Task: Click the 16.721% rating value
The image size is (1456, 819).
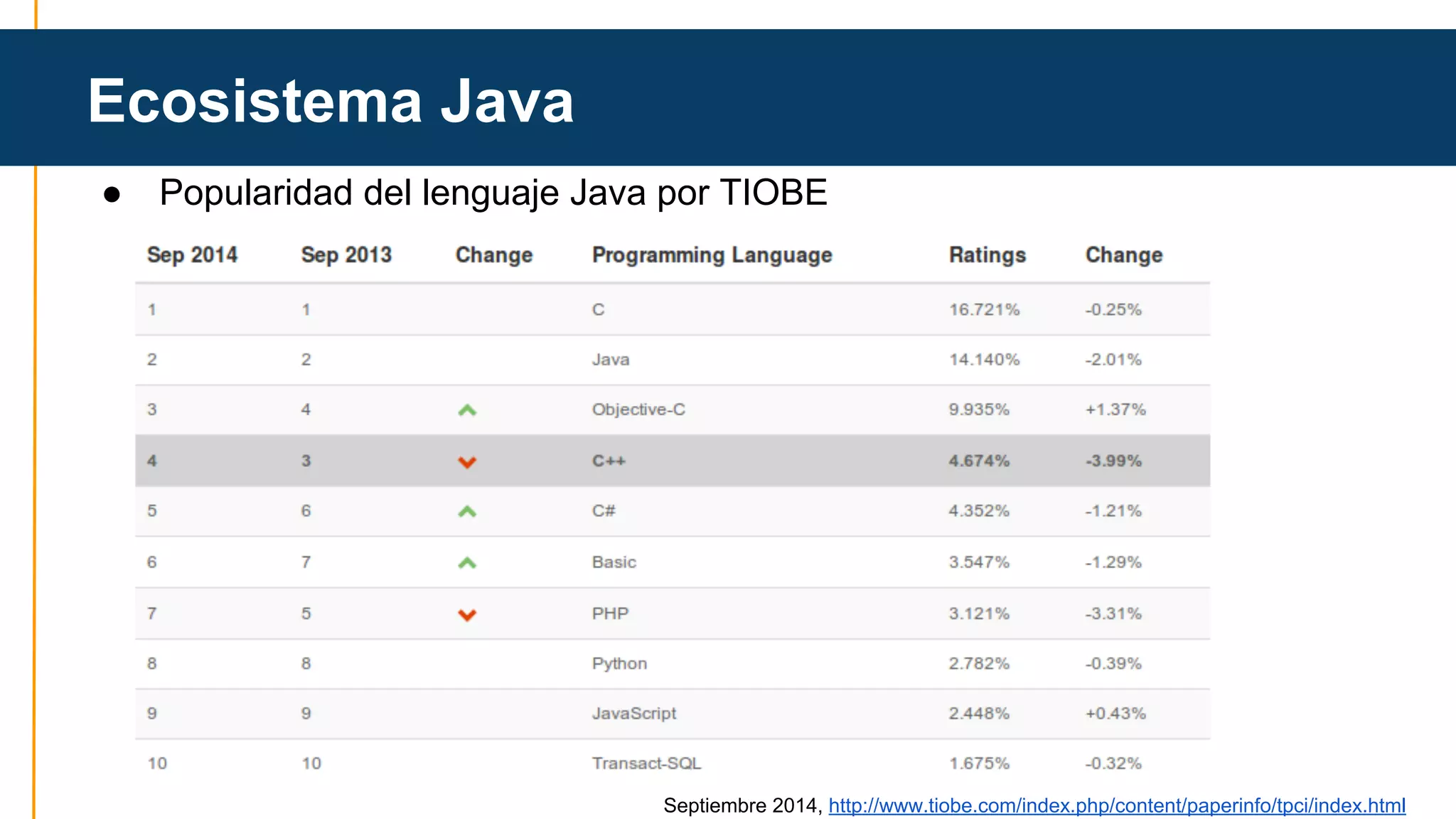Action: pos(984,310)
